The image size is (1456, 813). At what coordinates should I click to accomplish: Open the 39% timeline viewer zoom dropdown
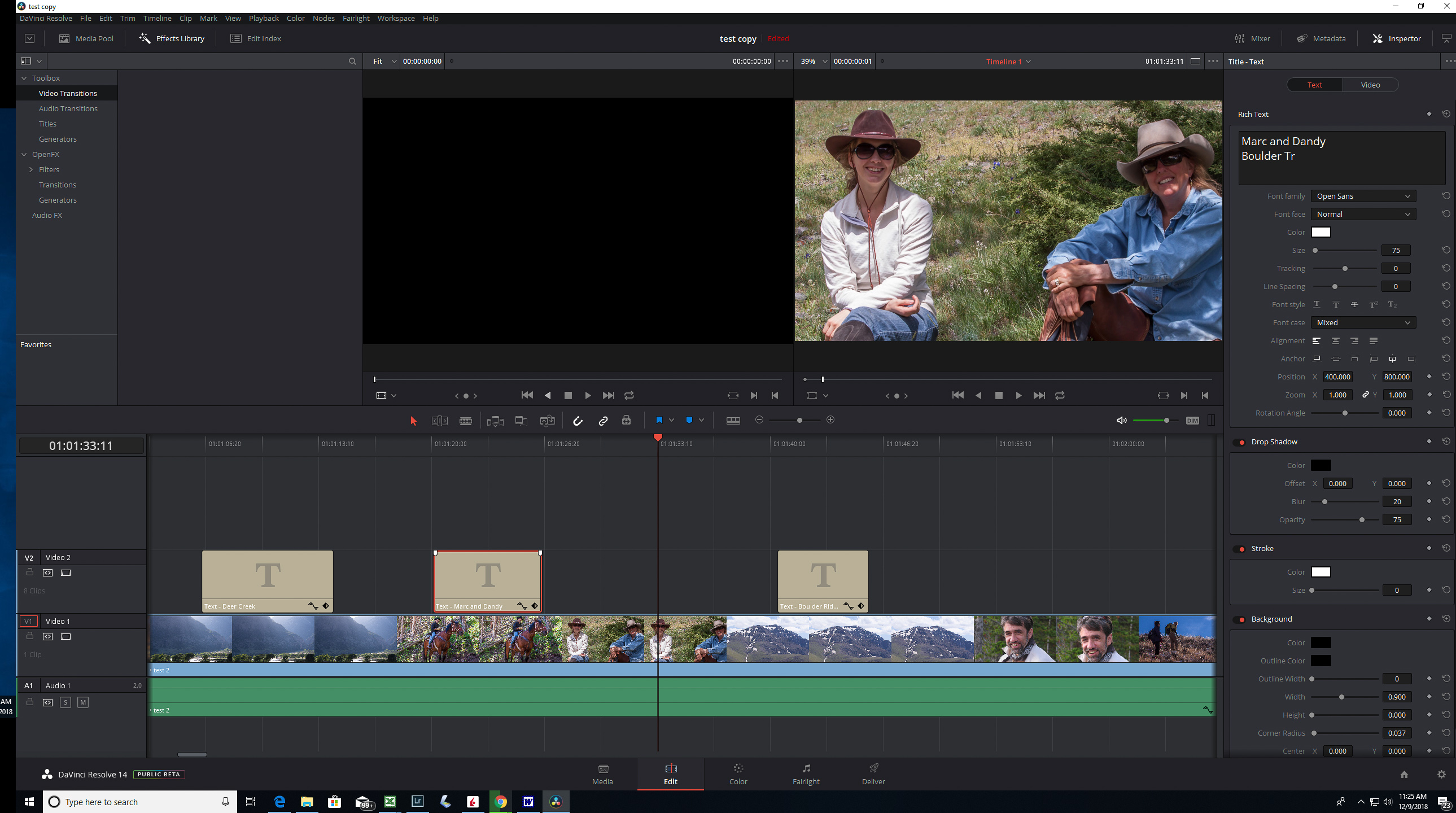point(814,61)
